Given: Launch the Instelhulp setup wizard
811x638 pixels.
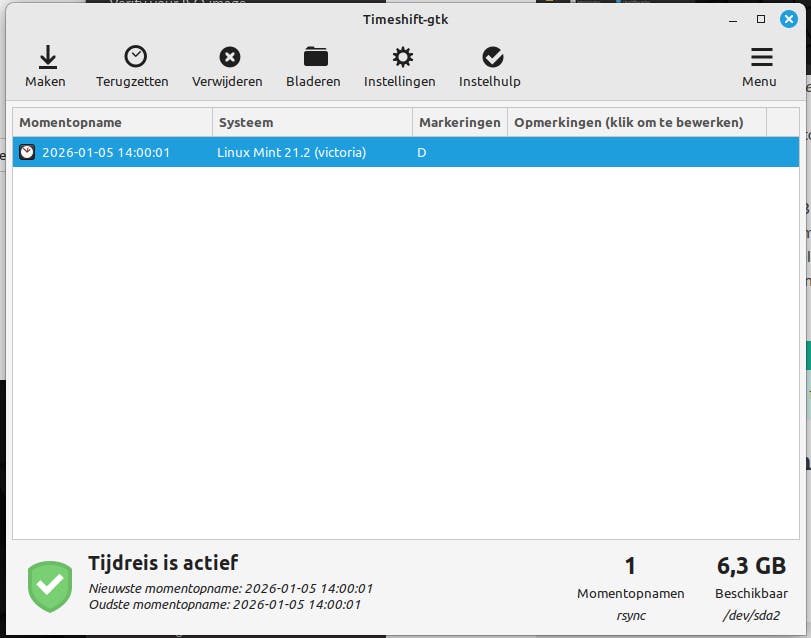Looking at the screenshot, I should click(x=490, y=67).
